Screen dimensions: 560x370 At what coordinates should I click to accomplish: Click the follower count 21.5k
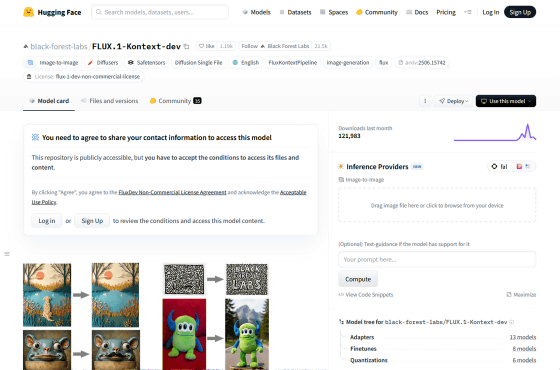(321, 46)
